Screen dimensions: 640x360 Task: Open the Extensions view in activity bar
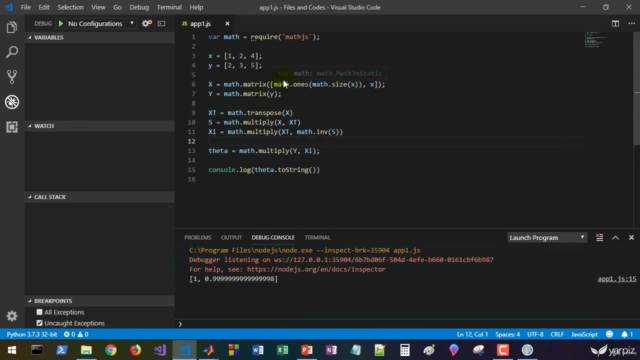12,127
